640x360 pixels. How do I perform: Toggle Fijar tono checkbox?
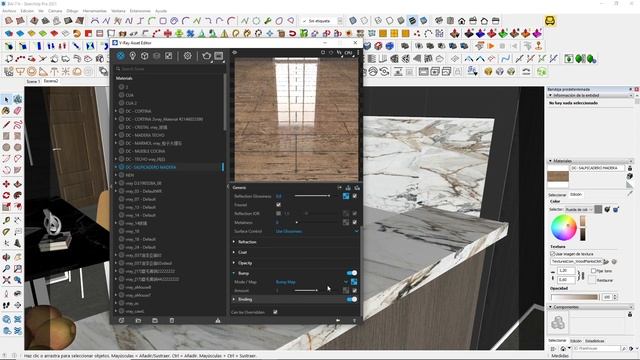593,271
